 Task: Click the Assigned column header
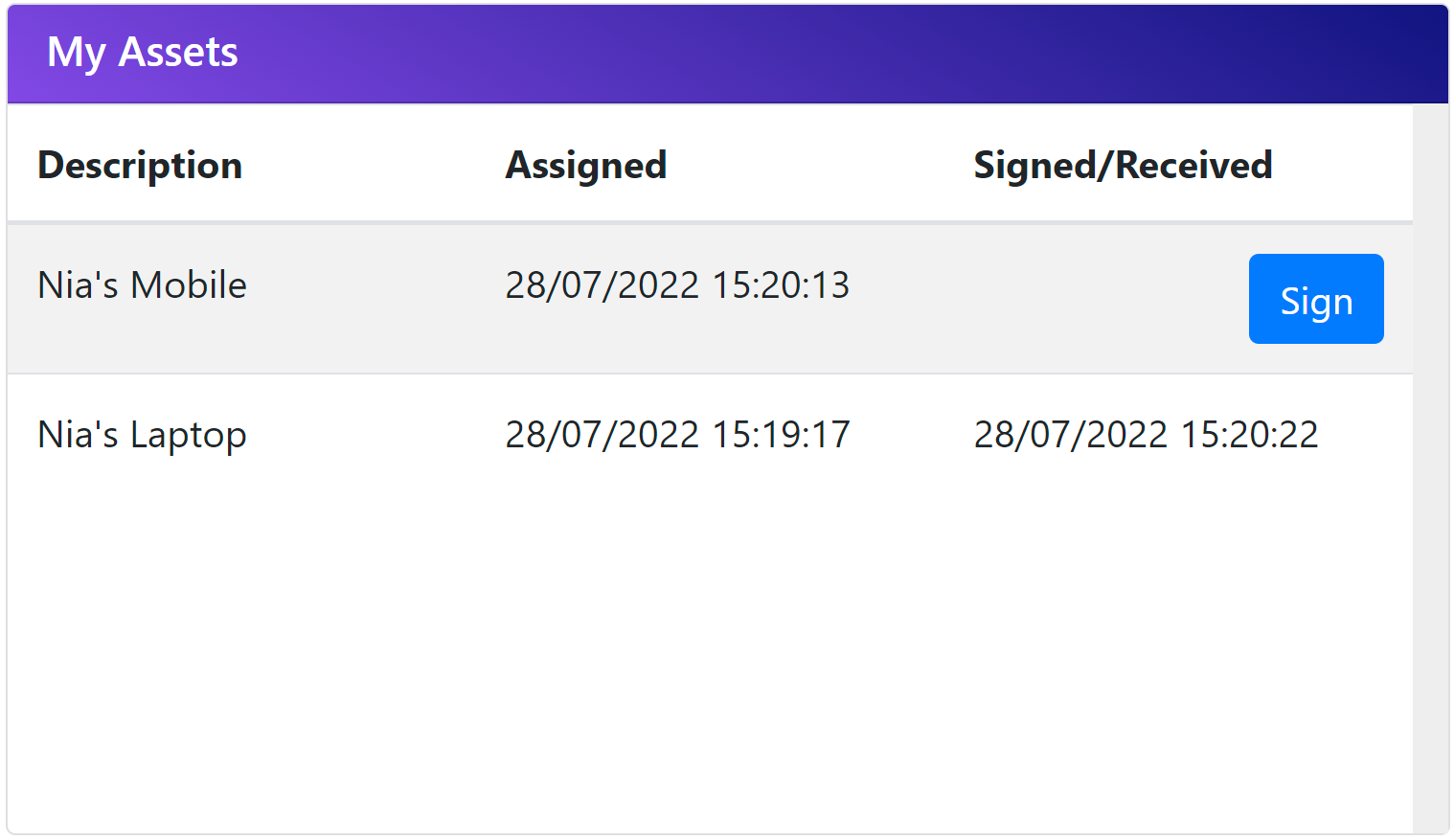[x=586, y=166]
